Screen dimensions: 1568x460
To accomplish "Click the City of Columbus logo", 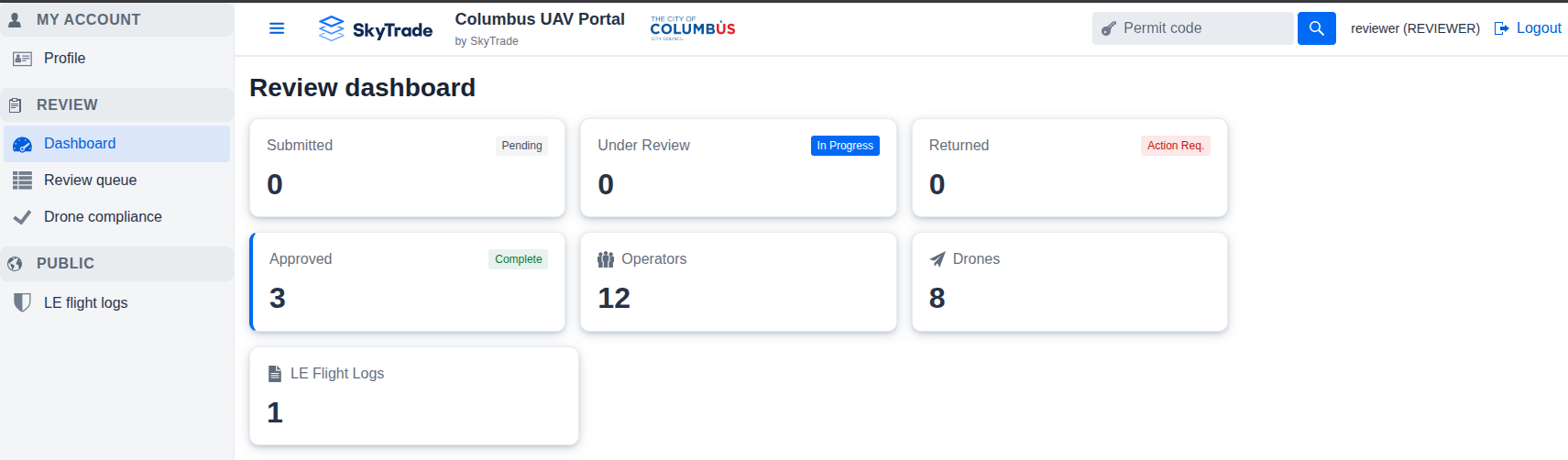I will [x=693, y=27].
